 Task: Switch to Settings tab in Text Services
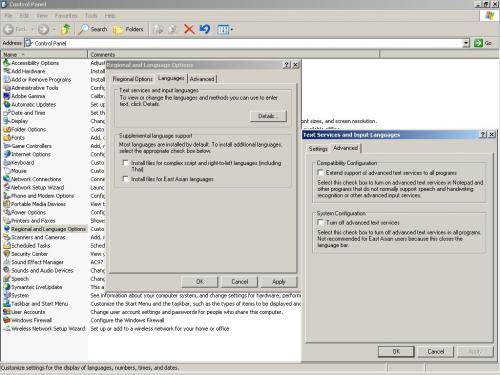[318, 149]
